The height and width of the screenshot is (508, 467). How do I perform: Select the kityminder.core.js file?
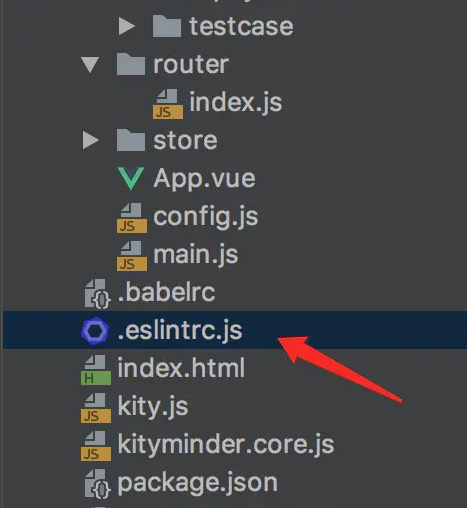point(226,445)
